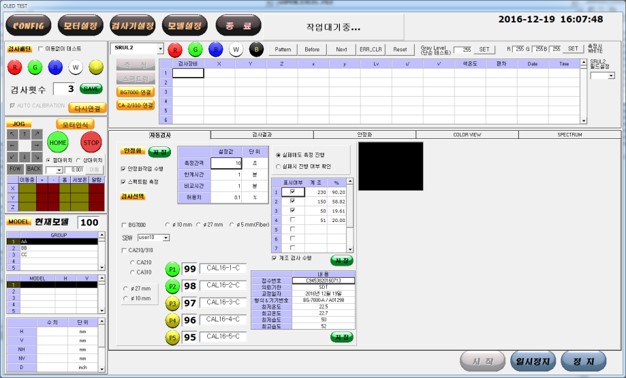Screen dimensions: 626x378
Task: Click the Gray Level input field
Action: pos(463,49)
